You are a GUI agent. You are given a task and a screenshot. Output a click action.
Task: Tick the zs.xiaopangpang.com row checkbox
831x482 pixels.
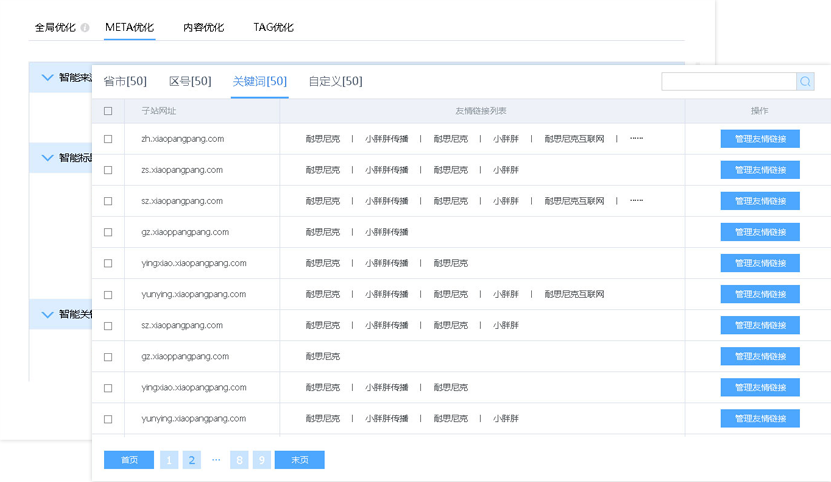coord(108,170)
